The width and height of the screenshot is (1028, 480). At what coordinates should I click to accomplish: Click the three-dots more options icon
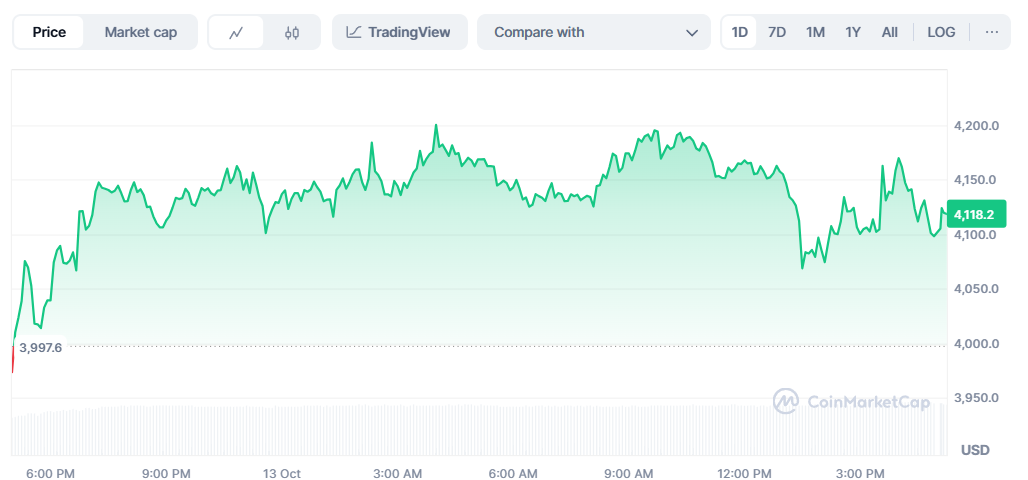(992, 32)
